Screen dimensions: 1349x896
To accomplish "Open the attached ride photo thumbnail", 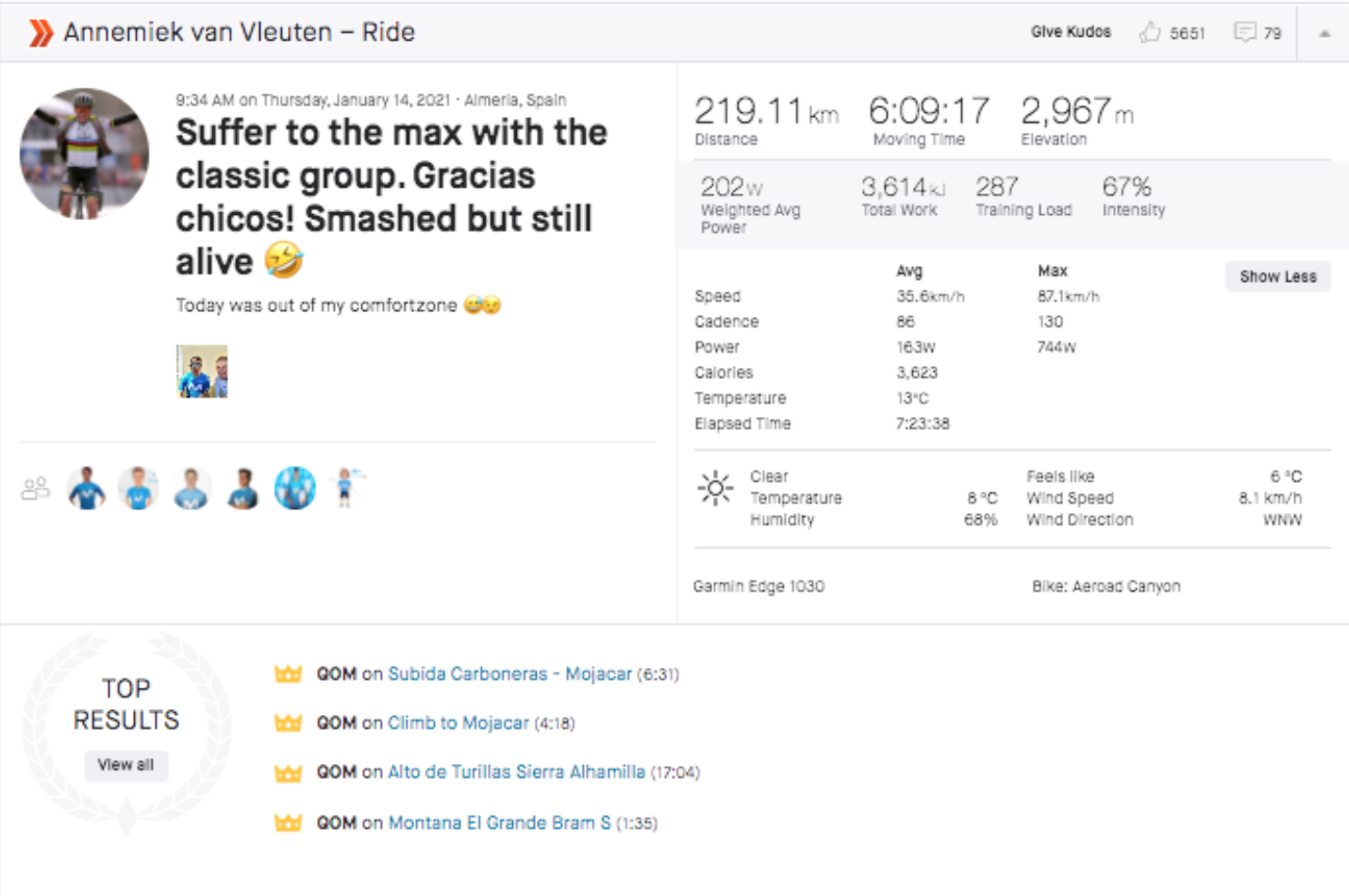I will [202, 372].
